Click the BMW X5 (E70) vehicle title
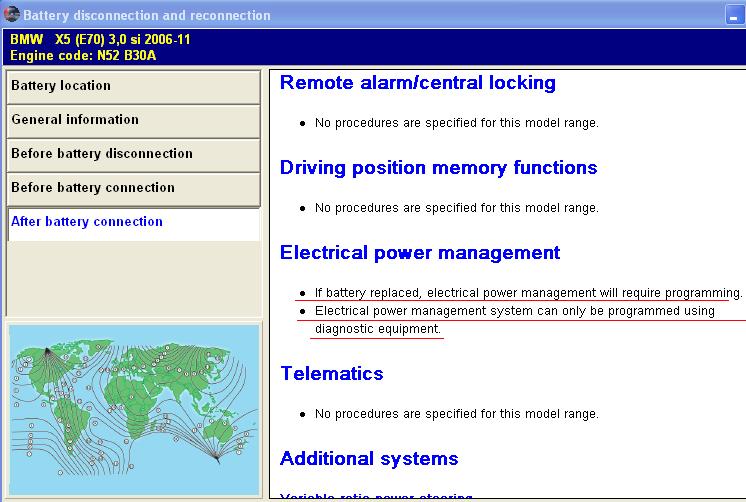The width and height of the screenshot is (746, 502). [100, 39]
